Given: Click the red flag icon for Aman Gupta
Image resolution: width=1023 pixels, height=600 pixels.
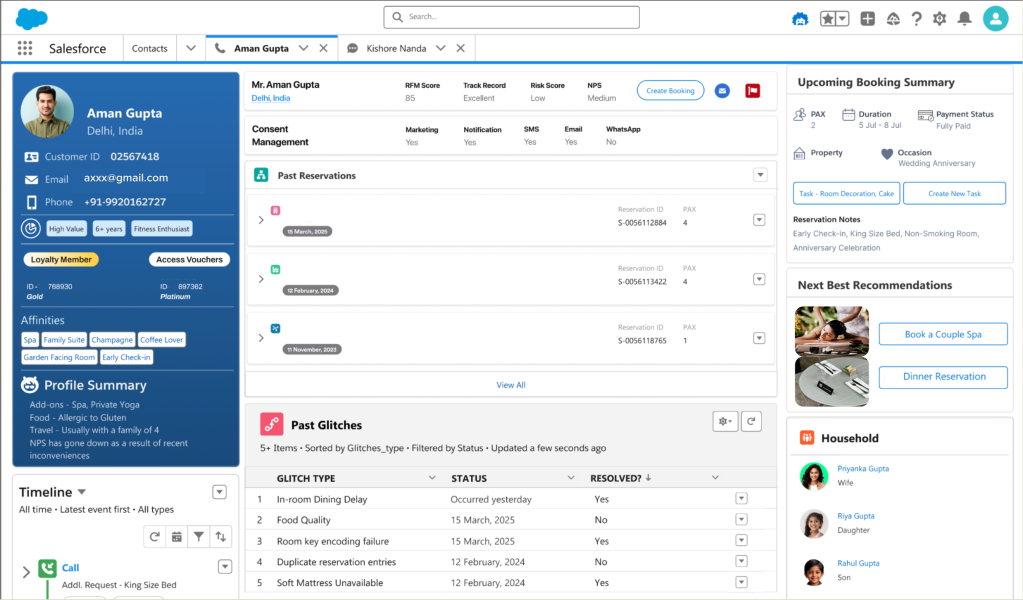Looking at the screenshot, I should (x=752, y=91).
